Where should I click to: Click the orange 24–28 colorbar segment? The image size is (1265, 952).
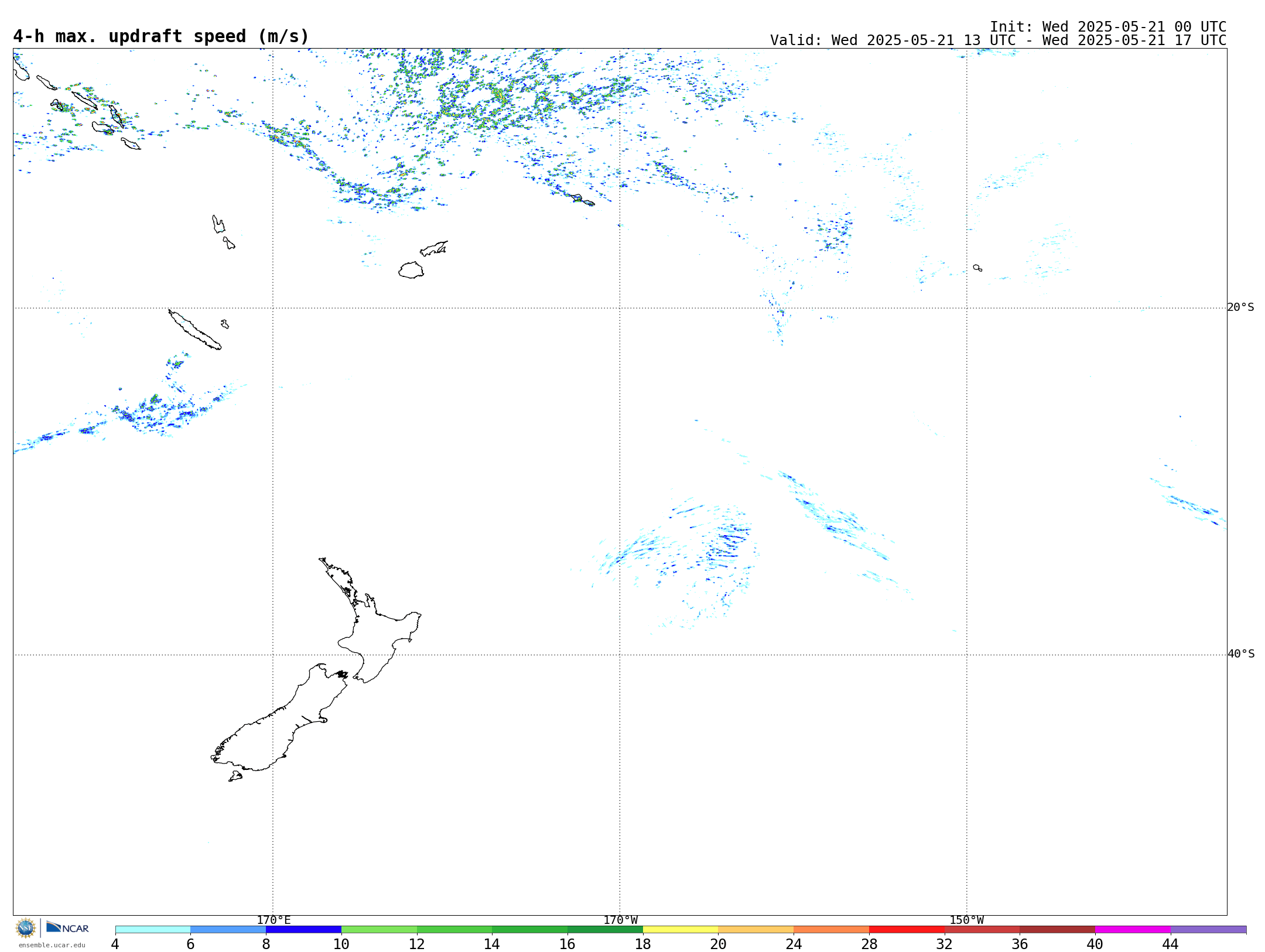pos(832,930)
